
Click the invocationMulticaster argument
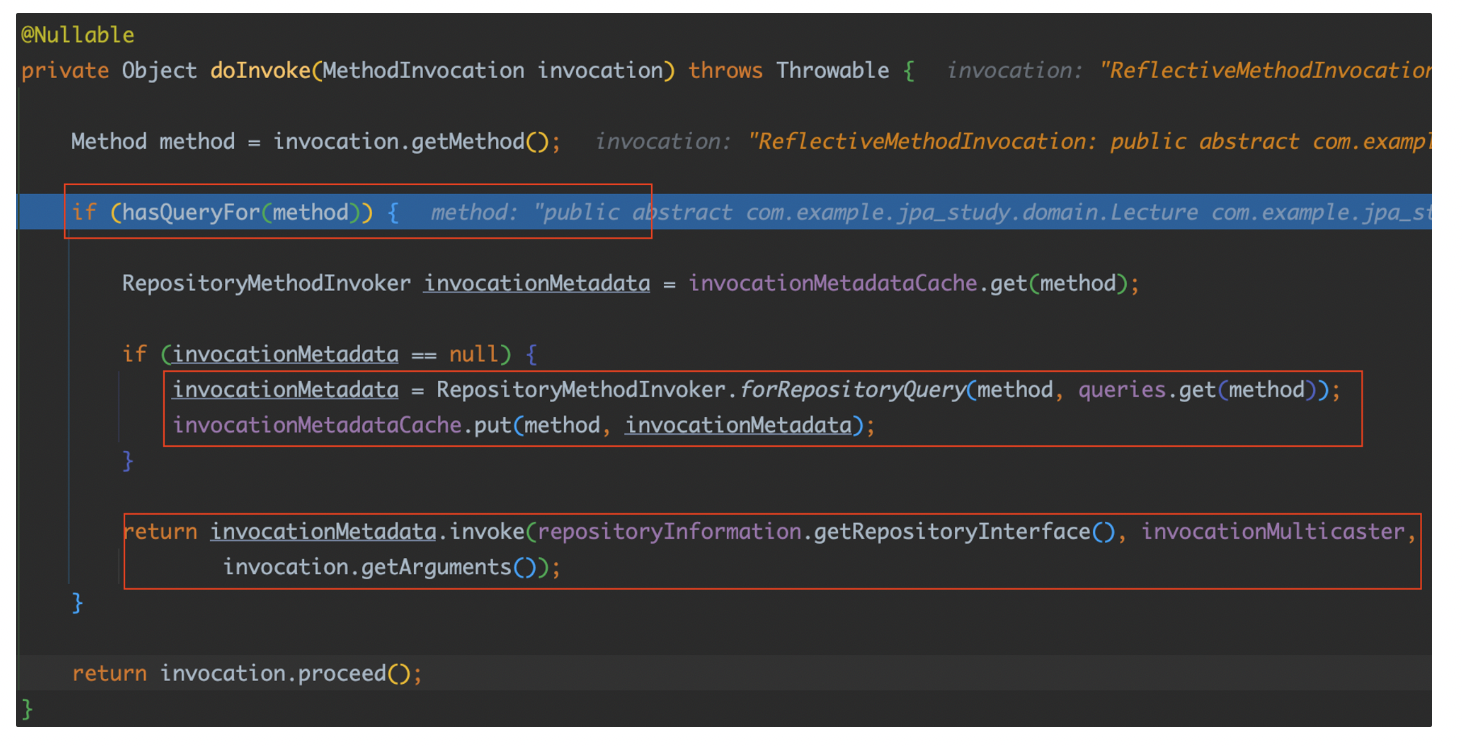click(x=1273, y=532)
